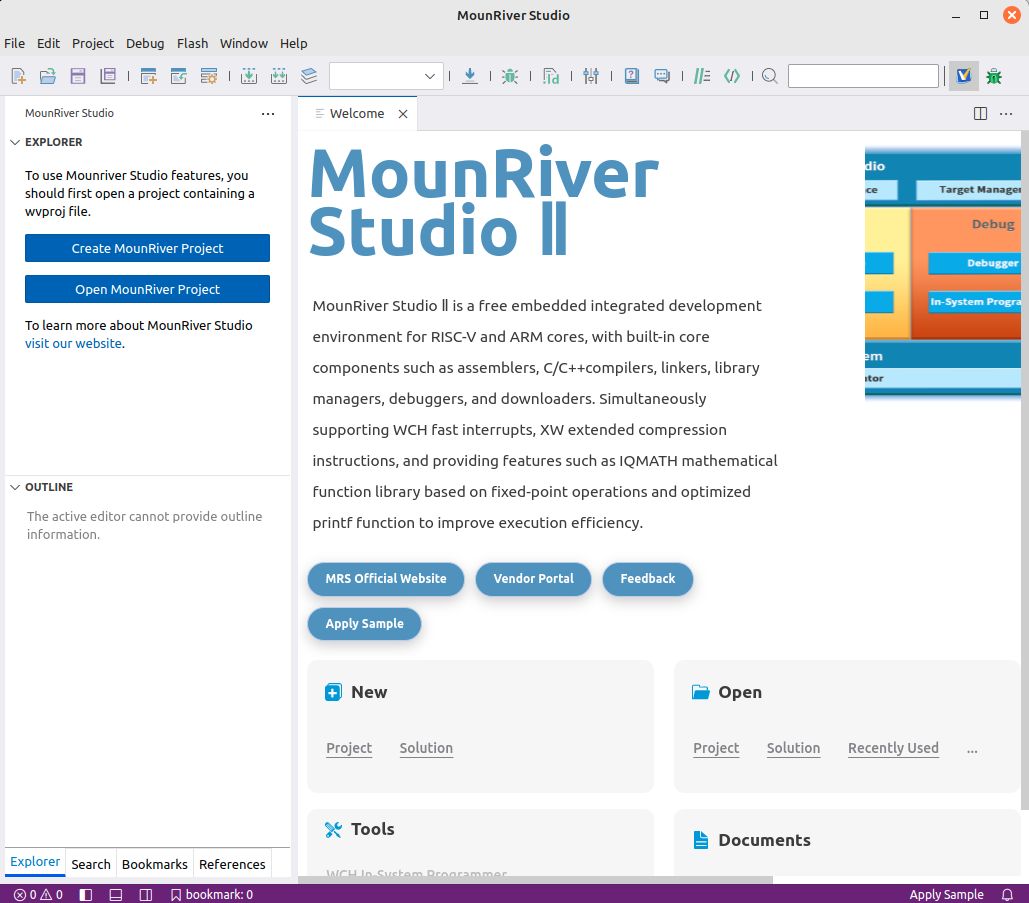
Task: Toggle the bottom panel from status bar
Action: pyautogui.click(x=116, y=894)
